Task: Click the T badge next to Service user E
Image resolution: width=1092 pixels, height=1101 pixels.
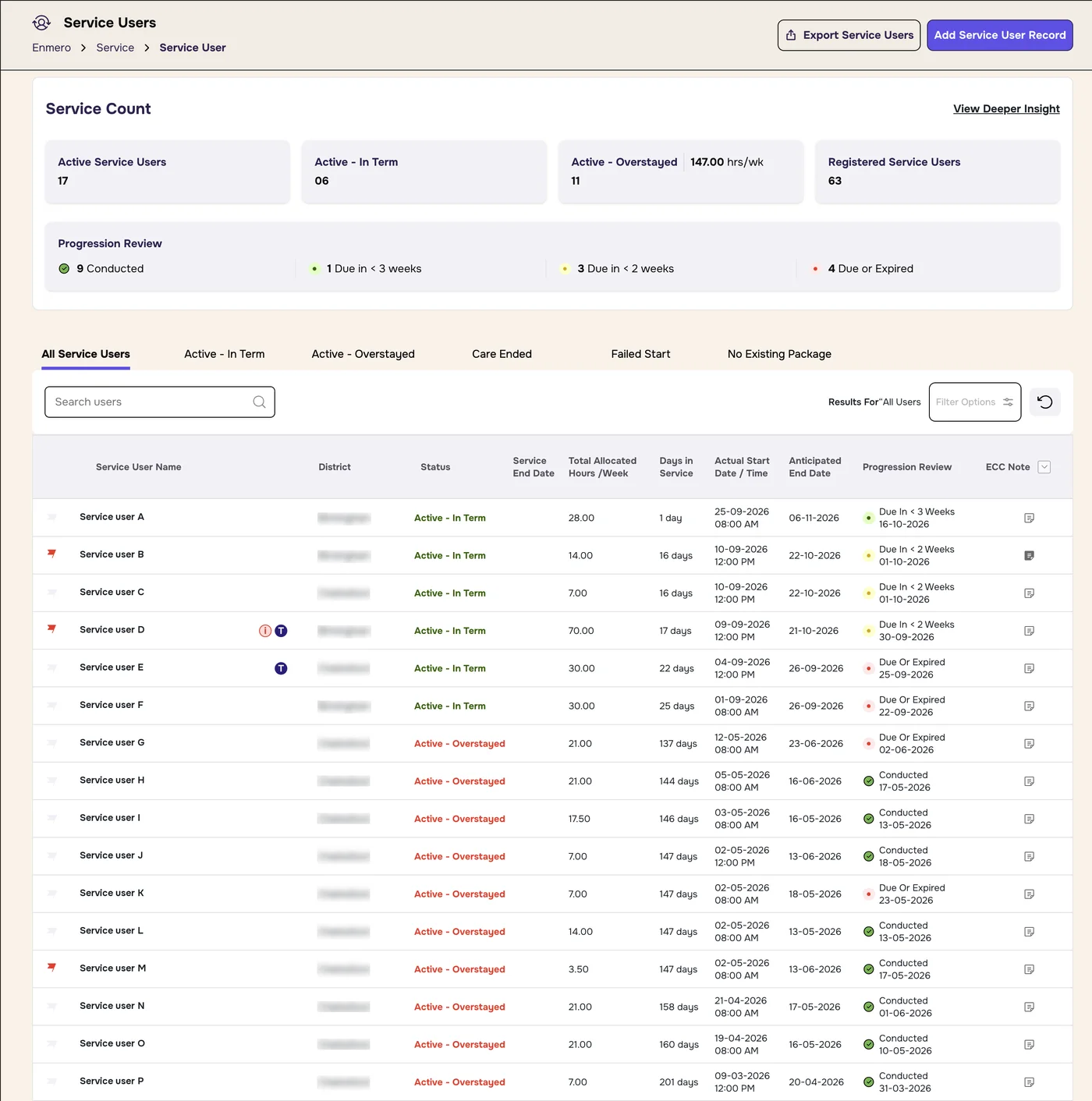Action: click(x=281, y=668)
